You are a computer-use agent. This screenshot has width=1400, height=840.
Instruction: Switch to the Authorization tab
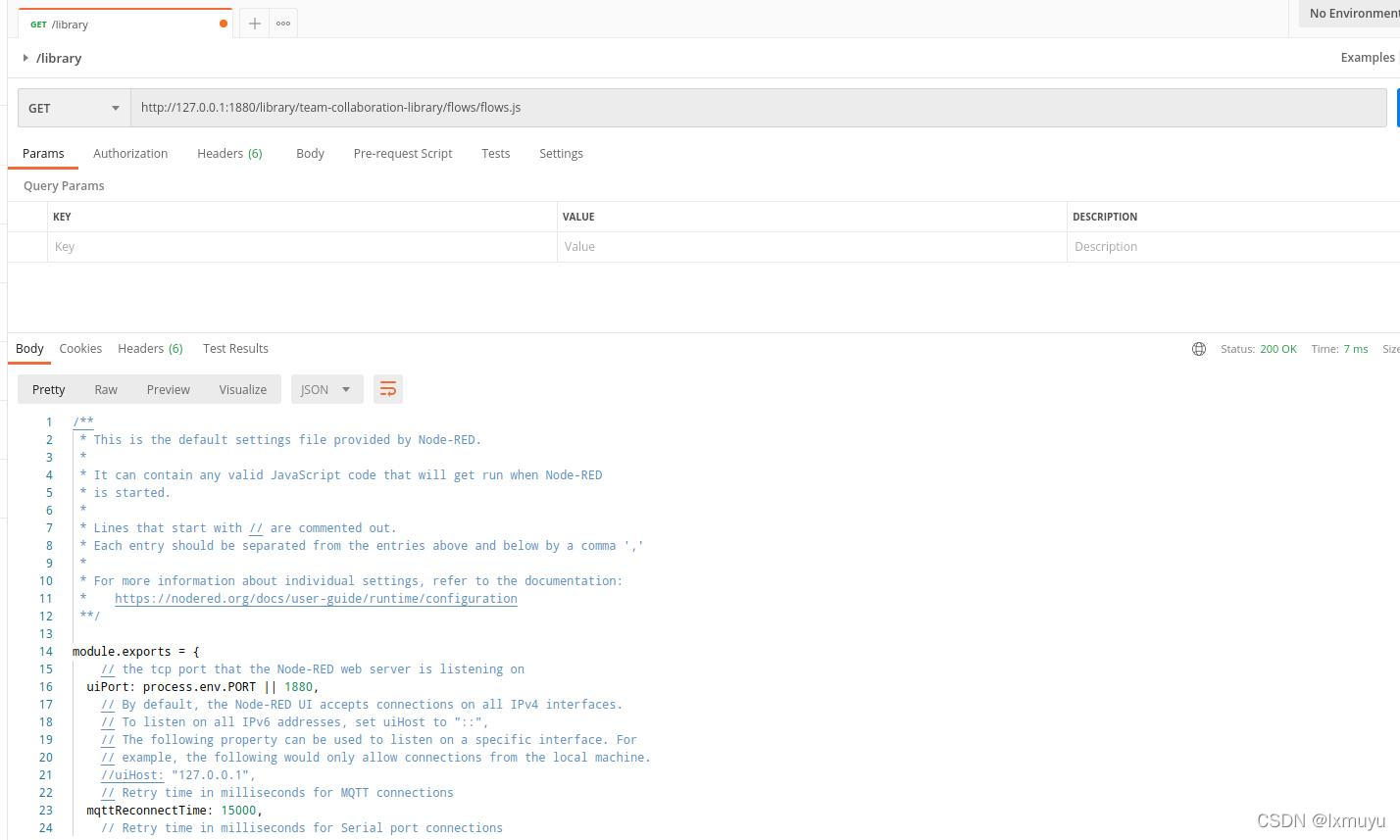coord(130,154)
